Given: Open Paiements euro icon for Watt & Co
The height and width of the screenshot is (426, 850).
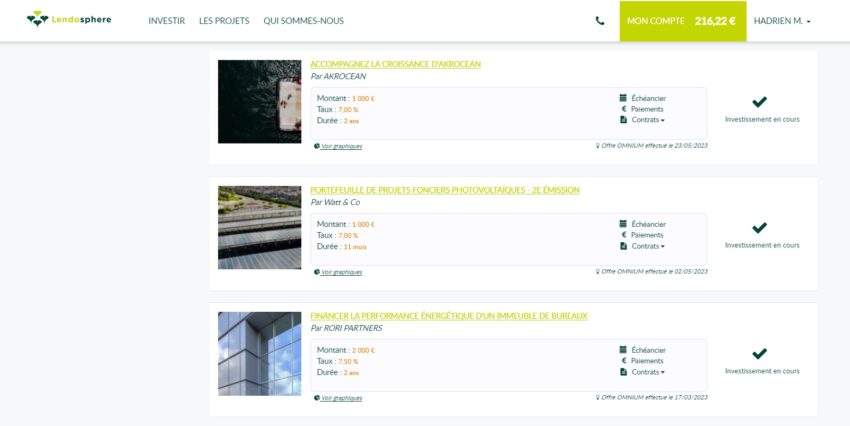Looking at the screenshot, I should click(x=623, y=235).
